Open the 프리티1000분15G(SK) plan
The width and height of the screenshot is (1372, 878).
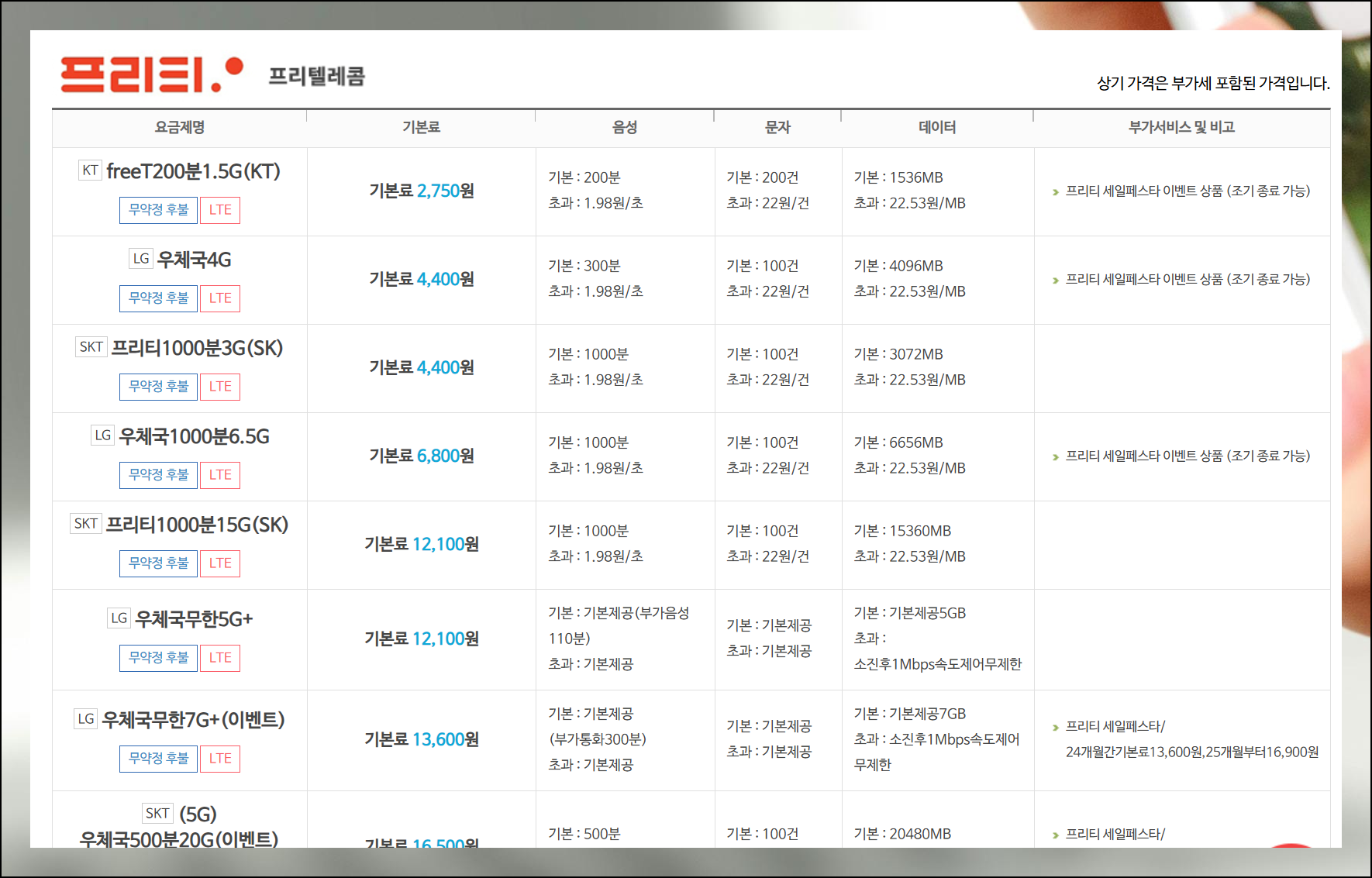[x=197, y=525]
